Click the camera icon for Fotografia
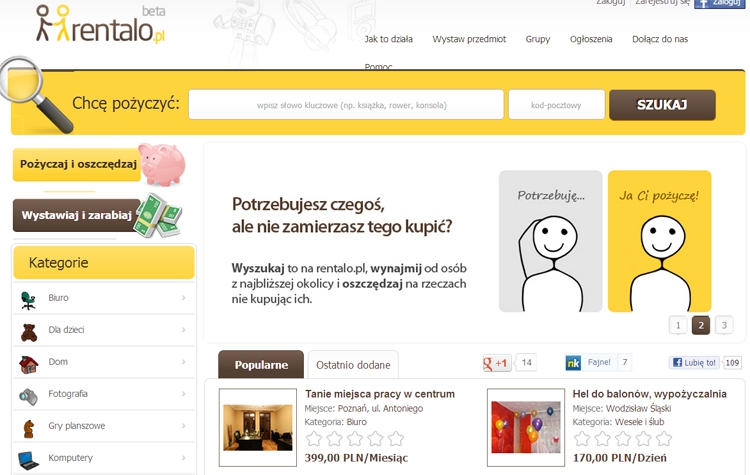The width and height of the screenshot is (750, 475). tap(29, 395)
